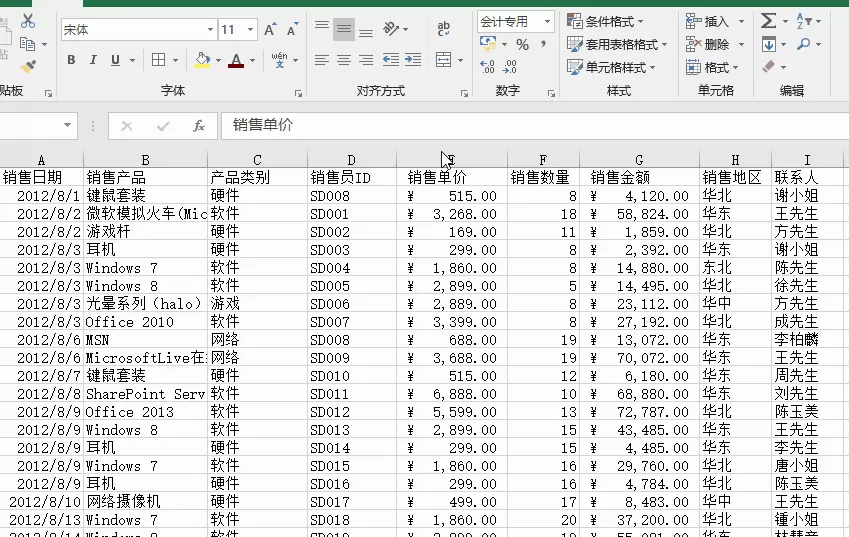This screenshot has width=849, height=537.
Task: Open 对齐方式 group dialog launcher
Action: pyautogui.click(x=464, y=94)
